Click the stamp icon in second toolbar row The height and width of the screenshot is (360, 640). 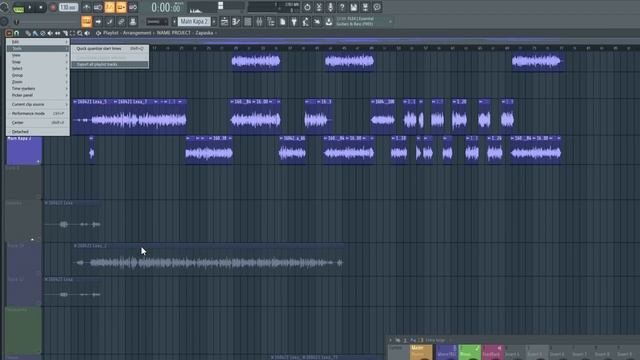(133, 22)
